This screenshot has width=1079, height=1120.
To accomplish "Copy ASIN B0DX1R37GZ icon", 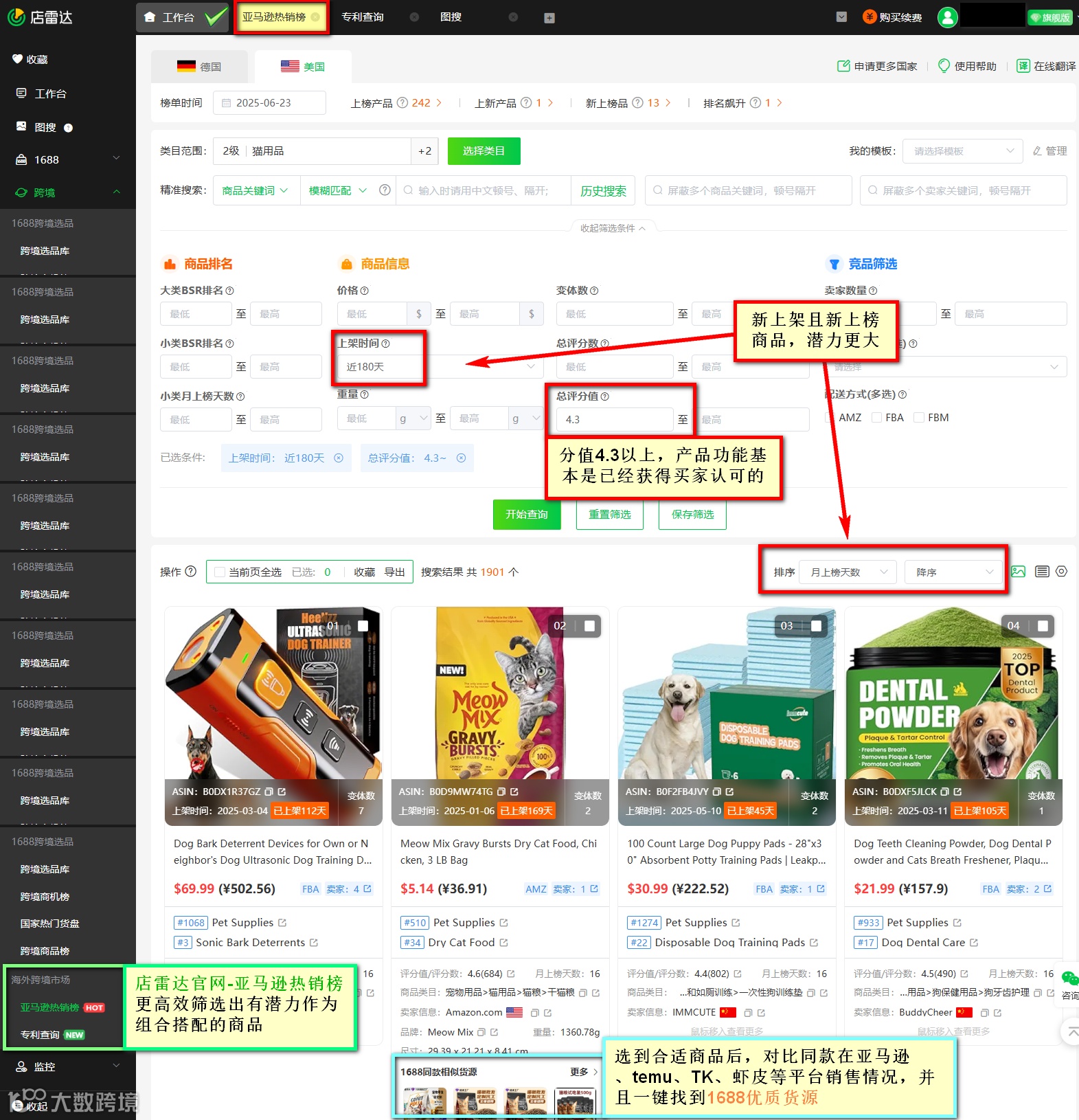I will 269,792.
